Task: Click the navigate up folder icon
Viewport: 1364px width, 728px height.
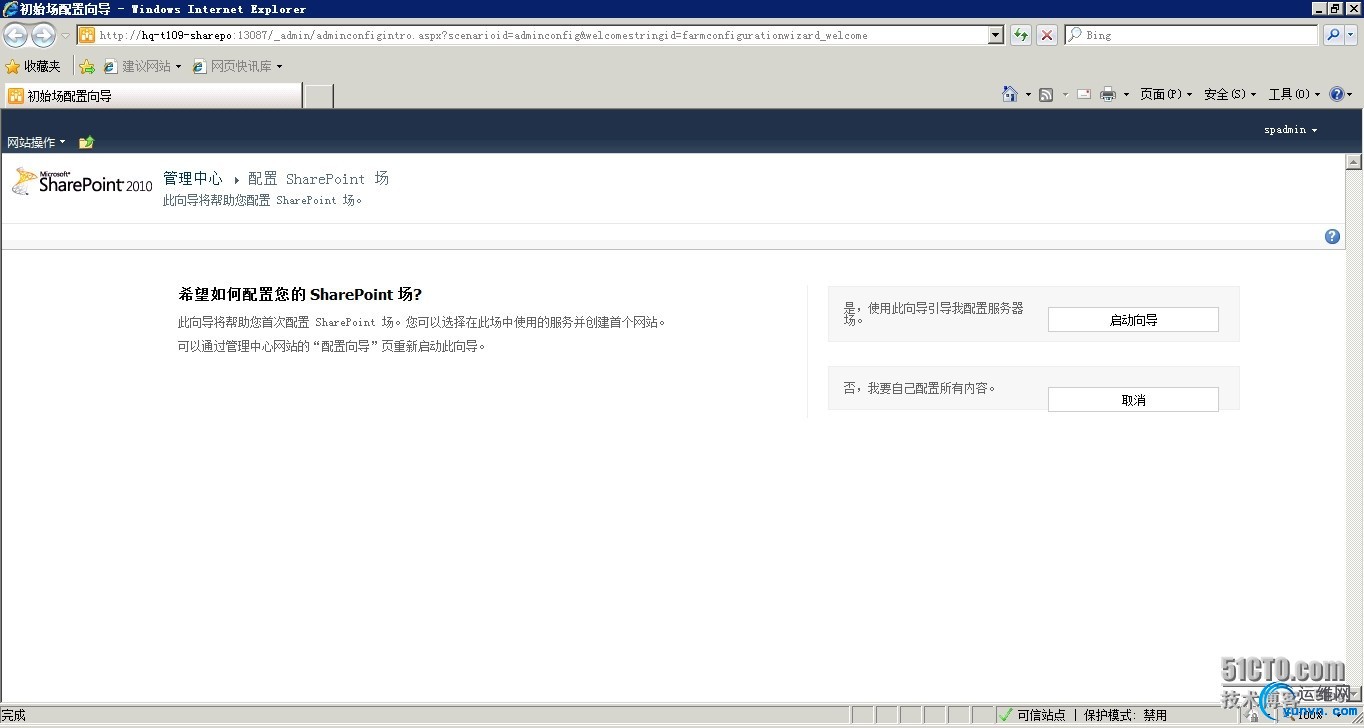Action: coord(86,142)
